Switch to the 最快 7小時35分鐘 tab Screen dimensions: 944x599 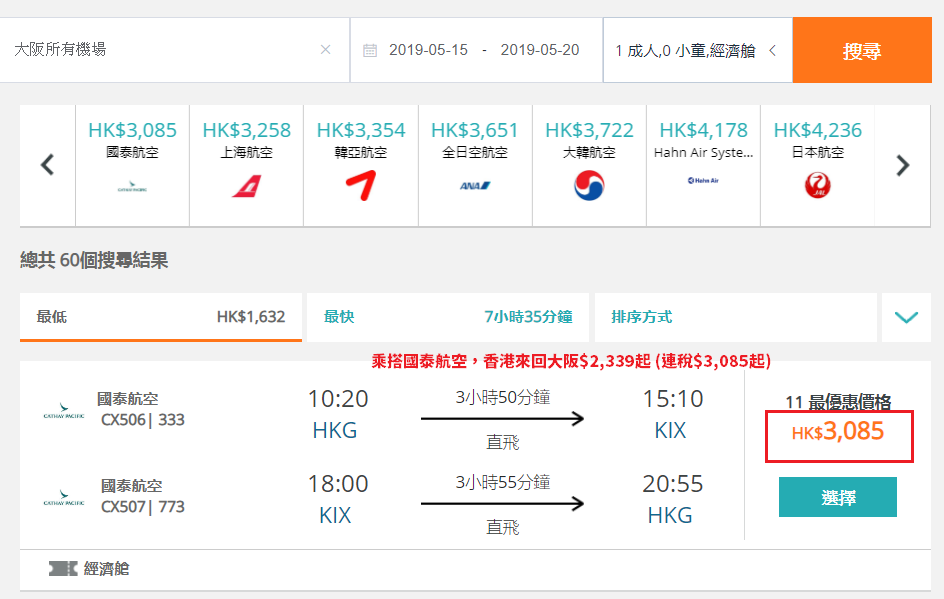point(448,317)
